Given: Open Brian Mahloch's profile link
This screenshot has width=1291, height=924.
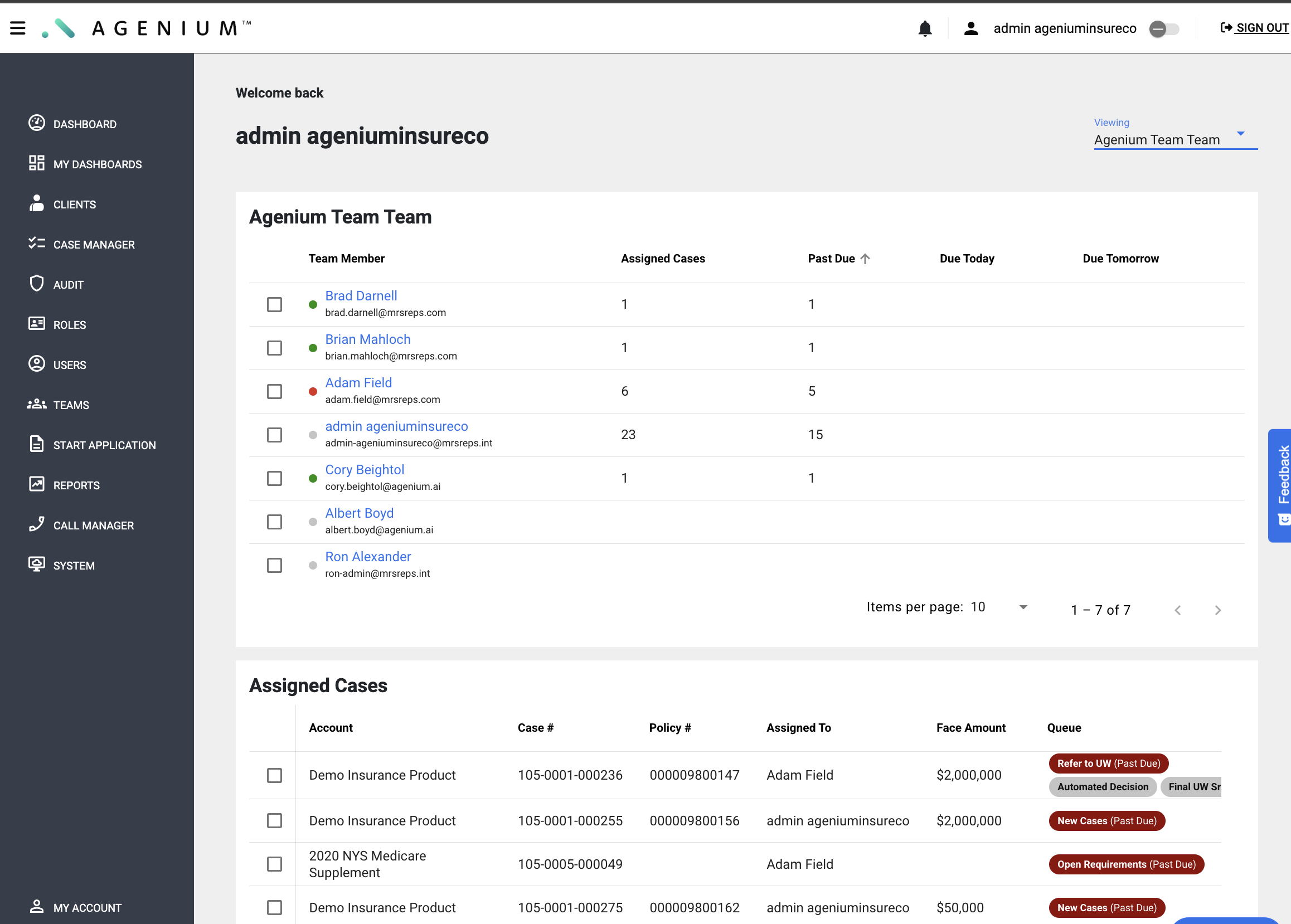Looking at the screenshot, I should [367, 339].
